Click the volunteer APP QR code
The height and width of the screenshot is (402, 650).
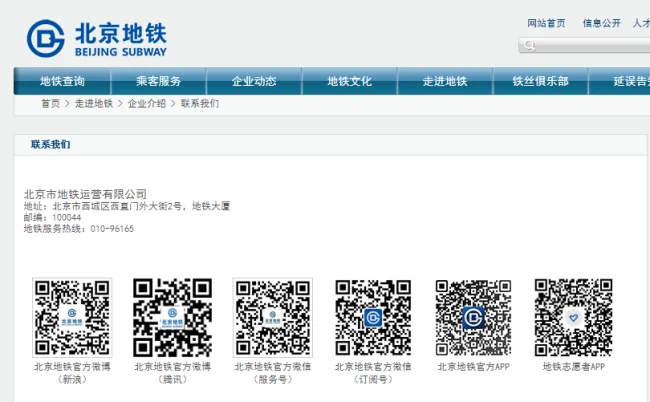(x=573, y=317)
